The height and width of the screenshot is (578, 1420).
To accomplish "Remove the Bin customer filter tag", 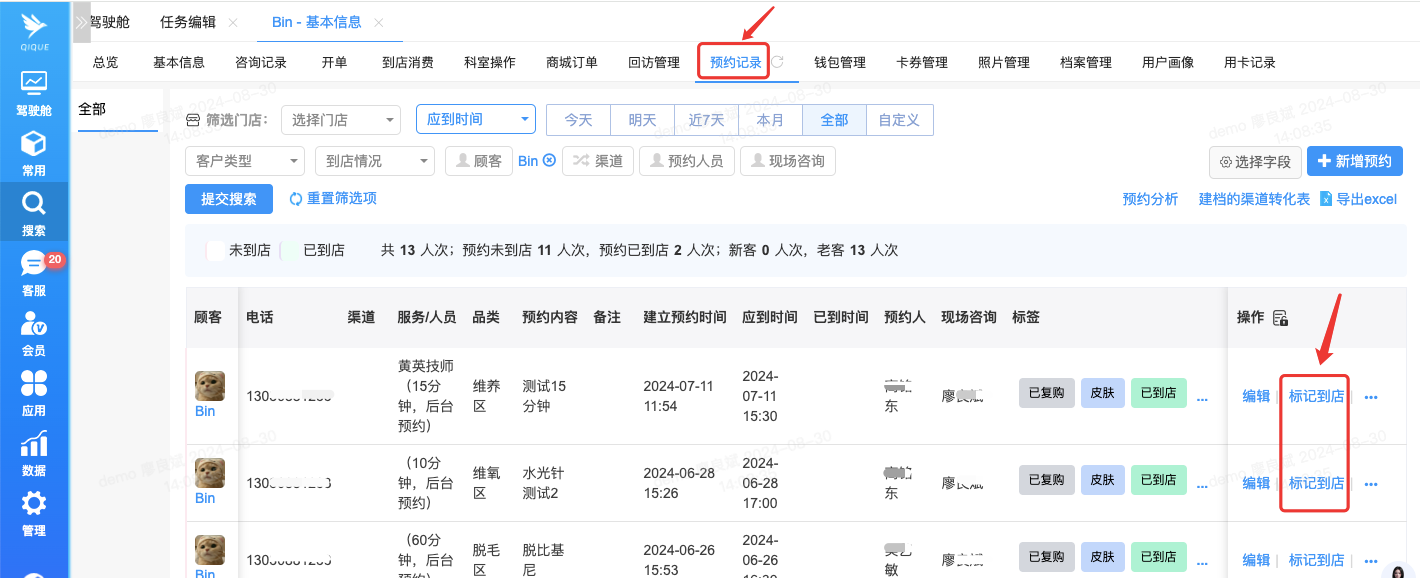I will [x=549, y=161].
